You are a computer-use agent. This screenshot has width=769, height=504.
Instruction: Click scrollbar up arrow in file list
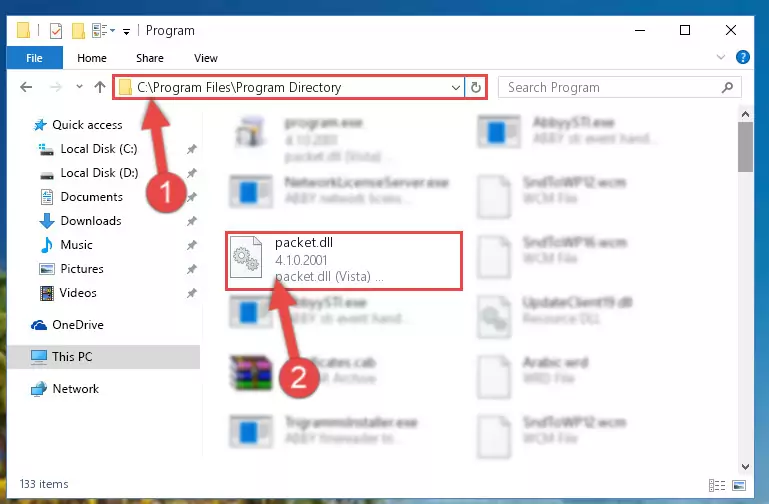(745, 114)
